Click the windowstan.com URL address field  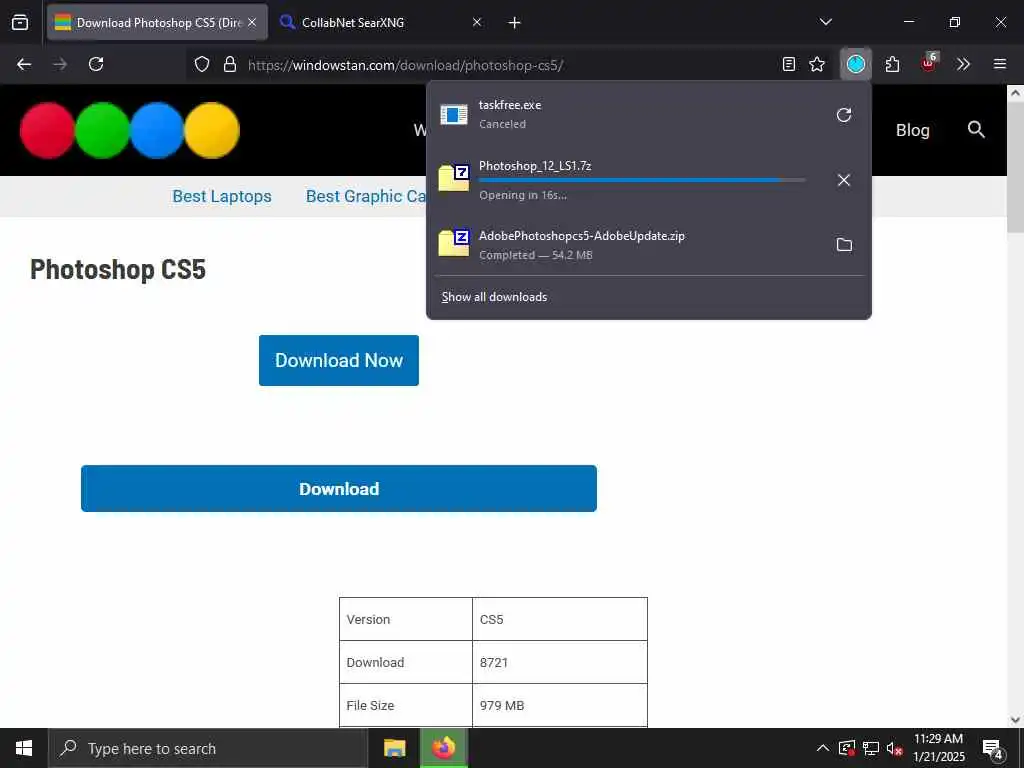click(405, 65)
